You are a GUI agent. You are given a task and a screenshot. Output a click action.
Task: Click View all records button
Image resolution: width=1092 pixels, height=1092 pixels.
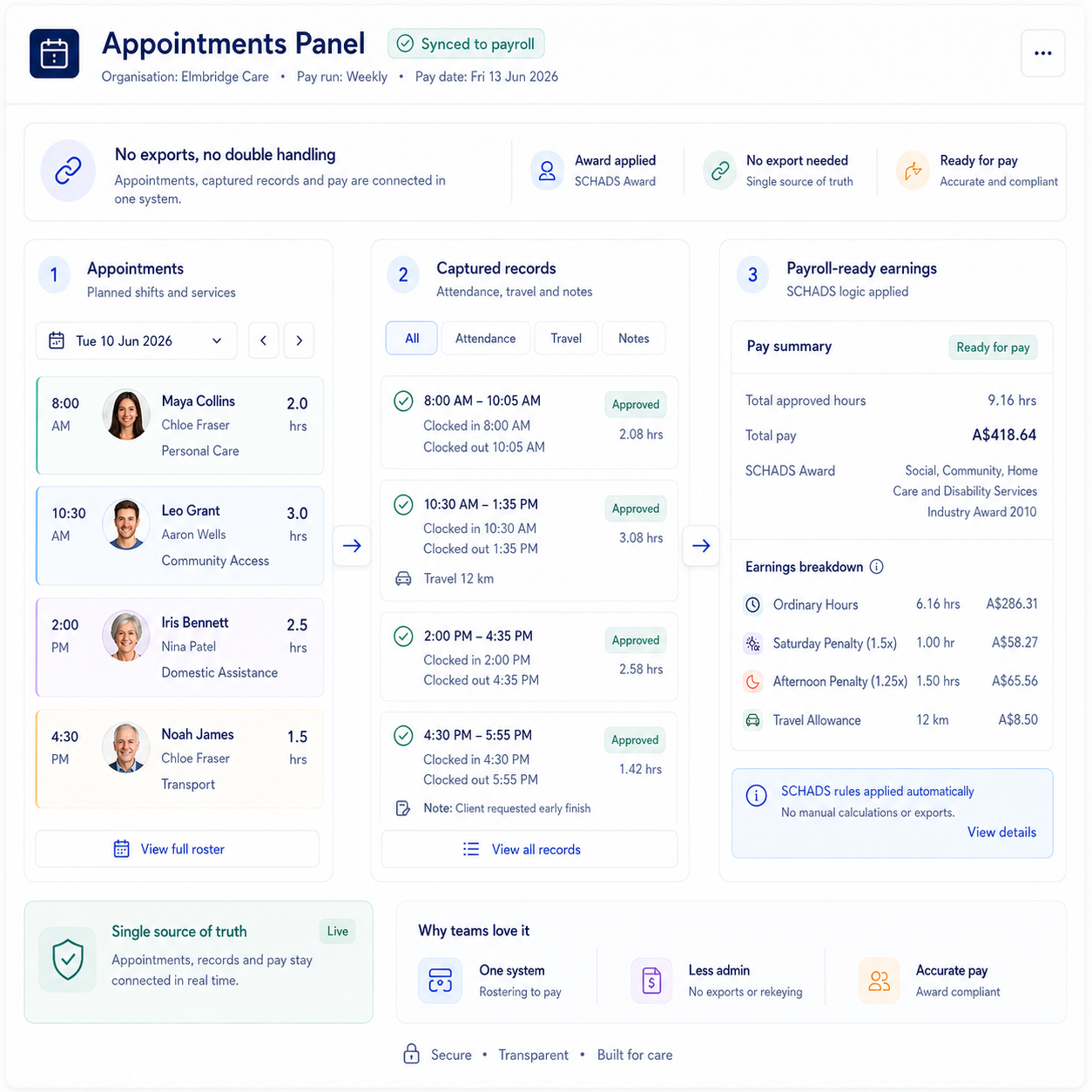pos(529,849)
